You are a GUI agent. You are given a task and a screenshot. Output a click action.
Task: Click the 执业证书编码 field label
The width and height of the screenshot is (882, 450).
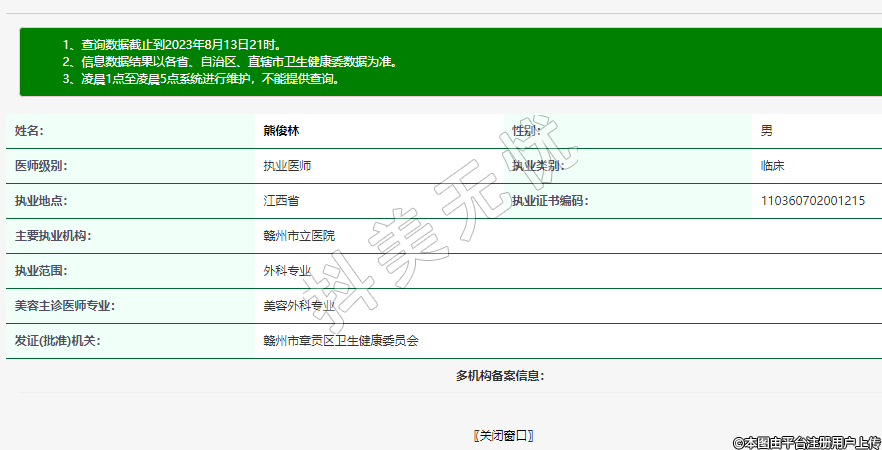click(x=549, y=201)
